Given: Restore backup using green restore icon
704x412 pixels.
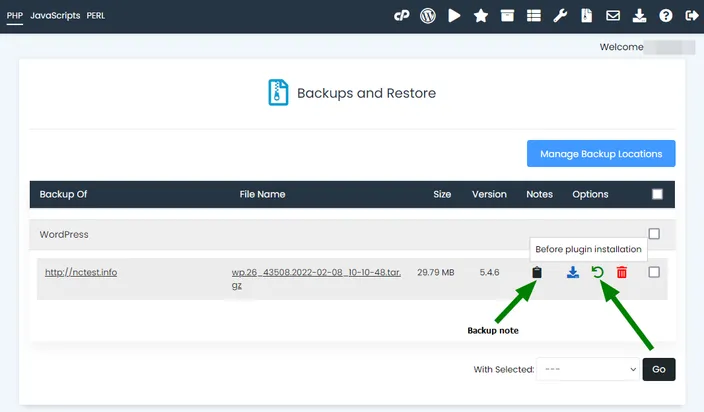Looking at the screenshot, I should [597, 272].
